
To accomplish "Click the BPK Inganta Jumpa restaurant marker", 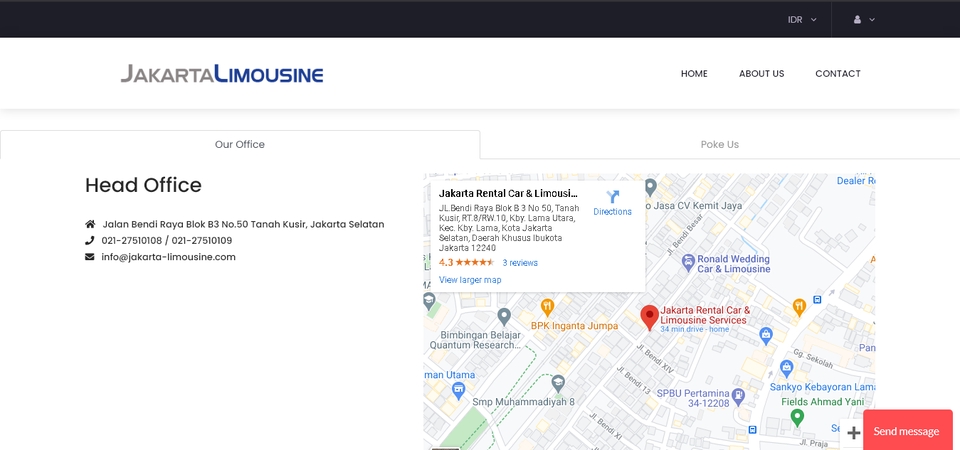I will click(x=547, y=307).
